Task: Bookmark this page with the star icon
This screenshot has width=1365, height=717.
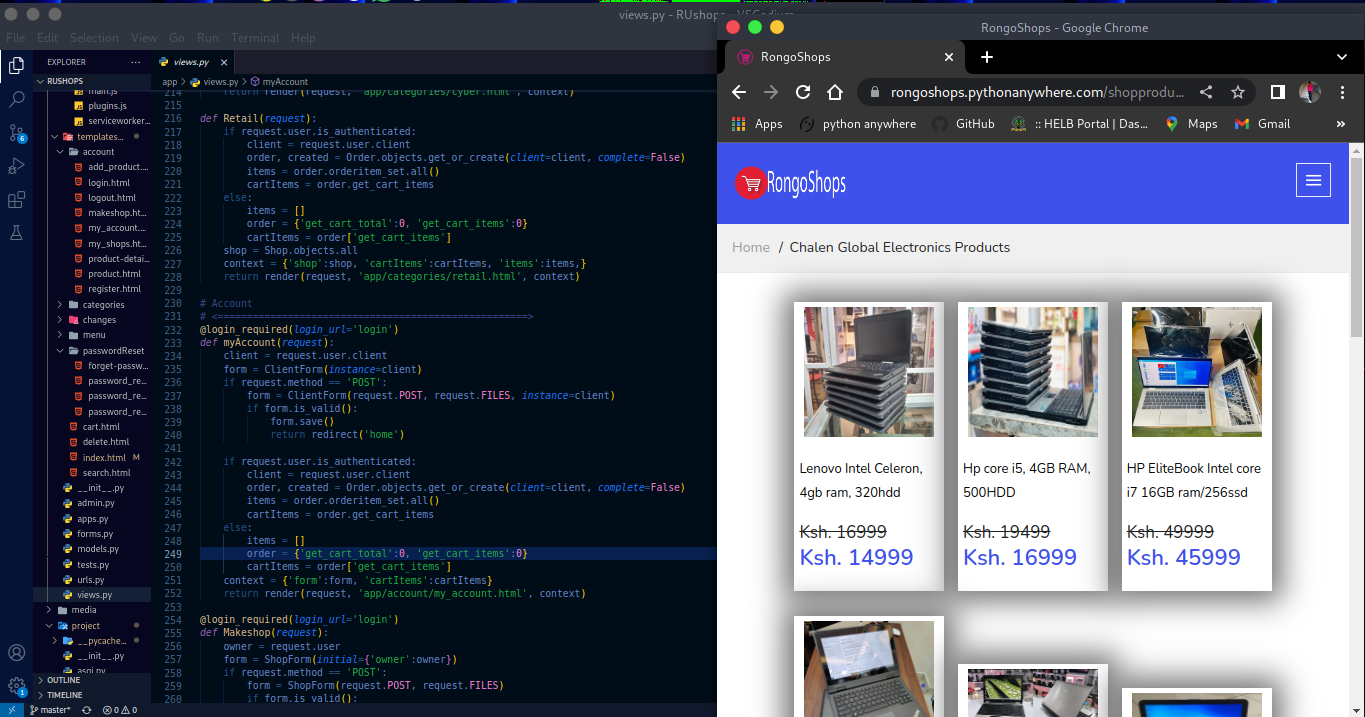Action: [x=1238, y=92]
